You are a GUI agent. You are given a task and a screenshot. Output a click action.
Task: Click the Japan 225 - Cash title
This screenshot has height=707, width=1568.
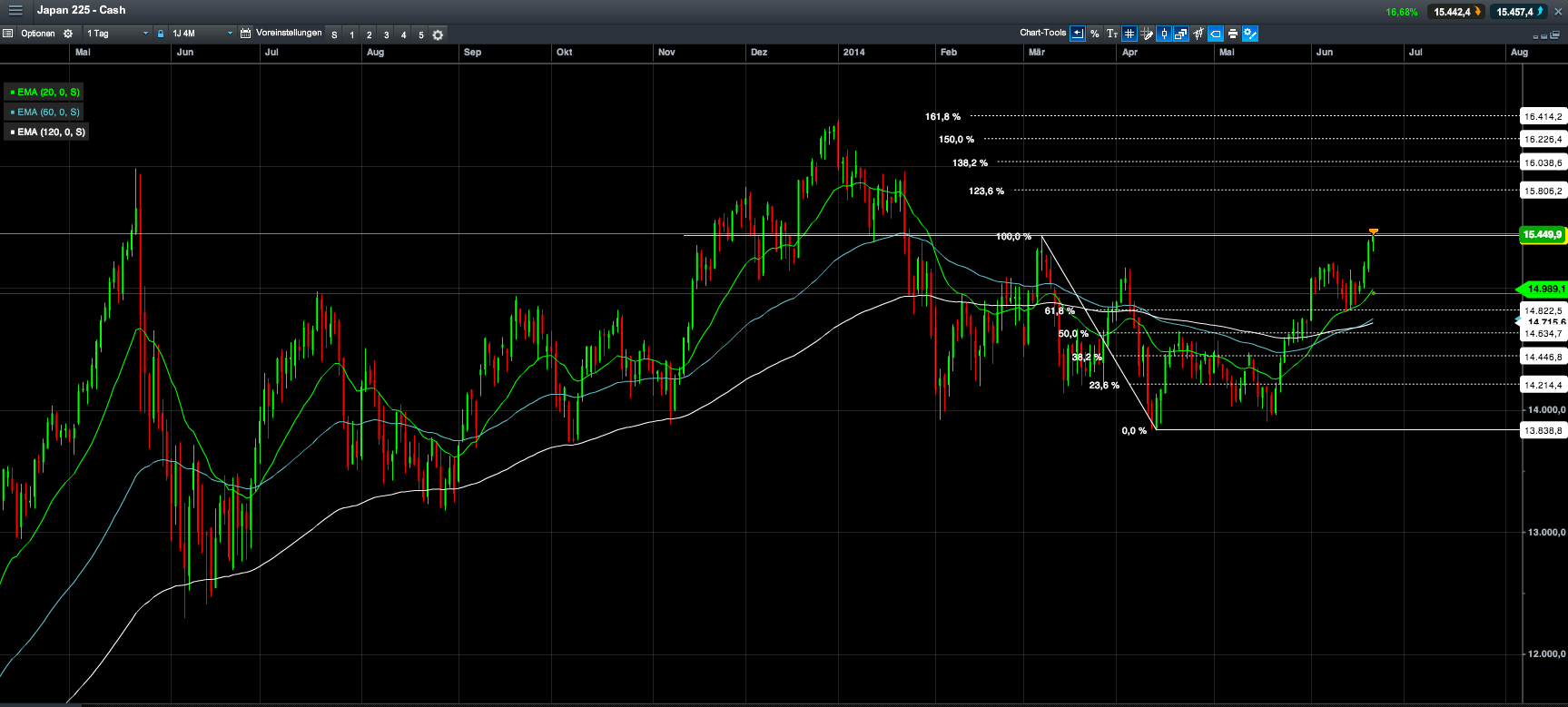(81, 10)
